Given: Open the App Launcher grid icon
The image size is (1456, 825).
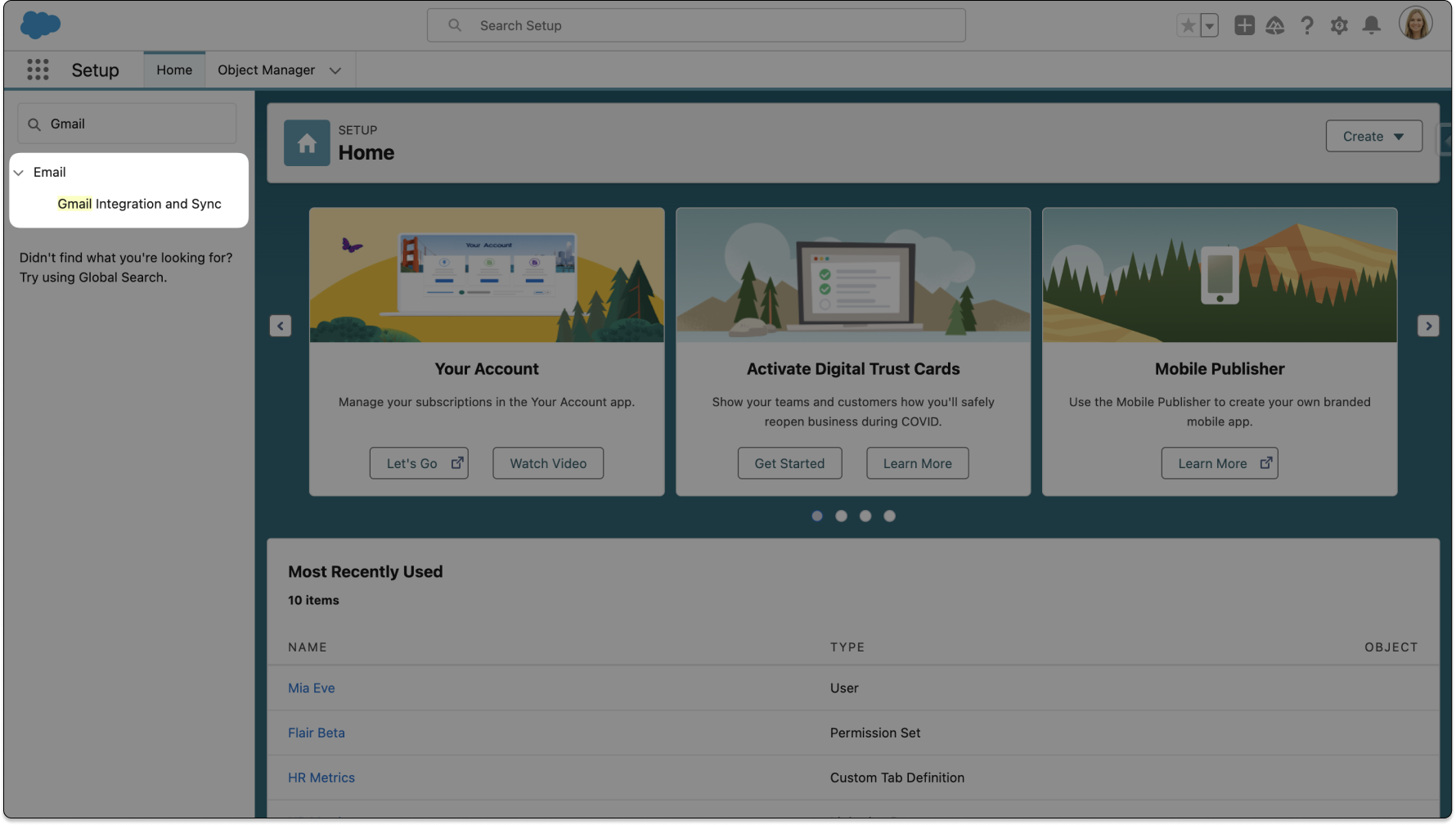Looking at the screenshot, I should tap(38, 70).
